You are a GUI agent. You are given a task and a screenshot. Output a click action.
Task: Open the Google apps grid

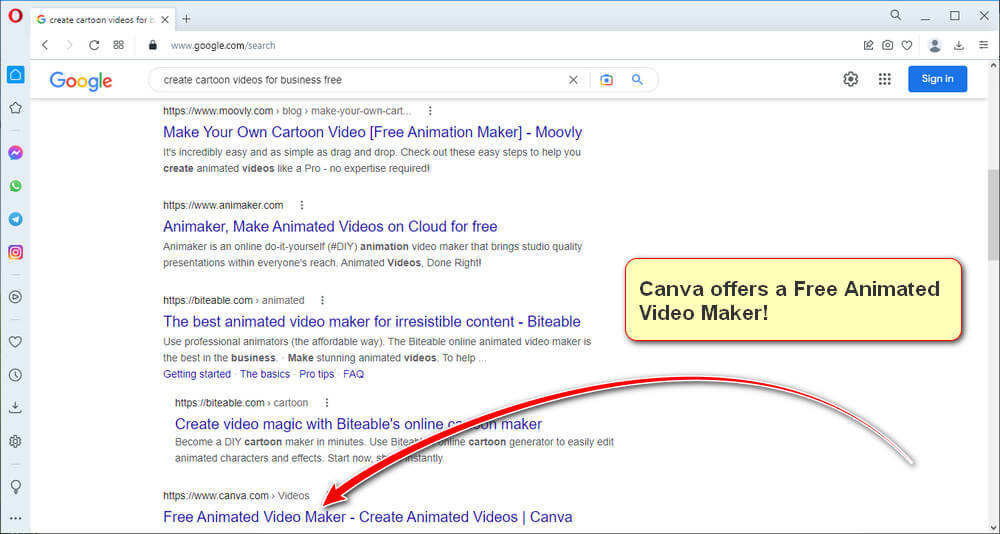885,79
